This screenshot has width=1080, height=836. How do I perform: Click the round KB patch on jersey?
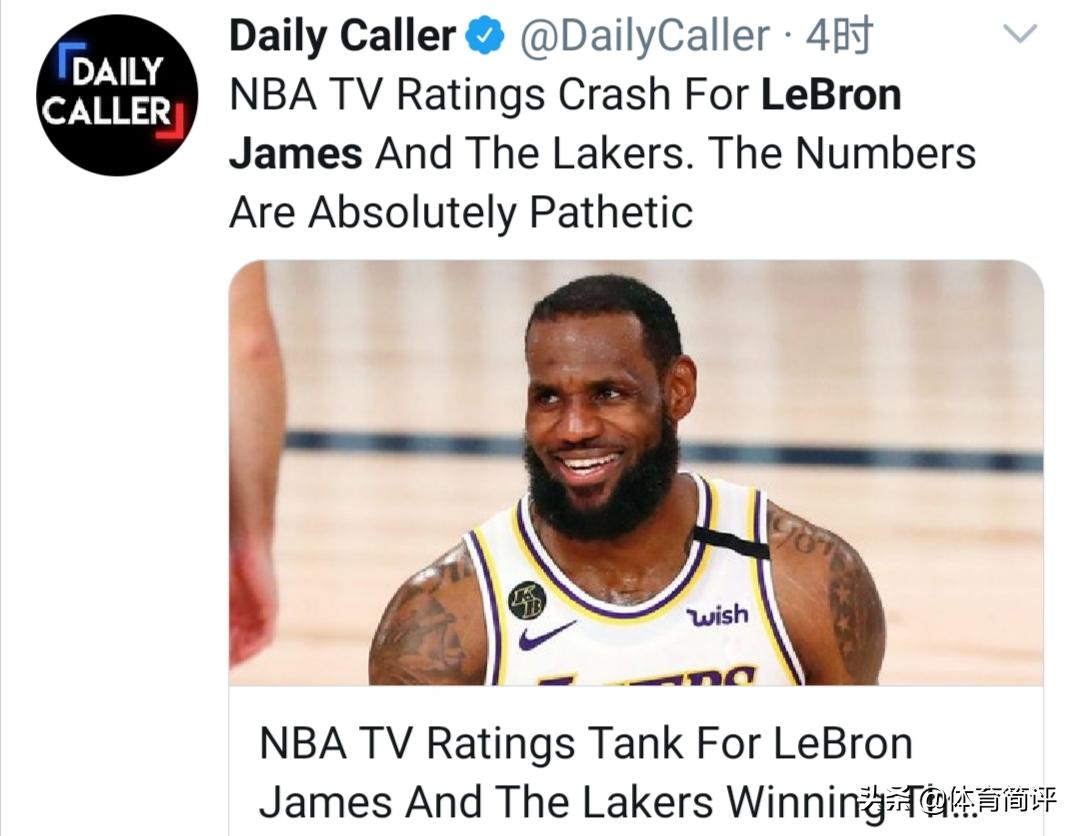(527, 600)
